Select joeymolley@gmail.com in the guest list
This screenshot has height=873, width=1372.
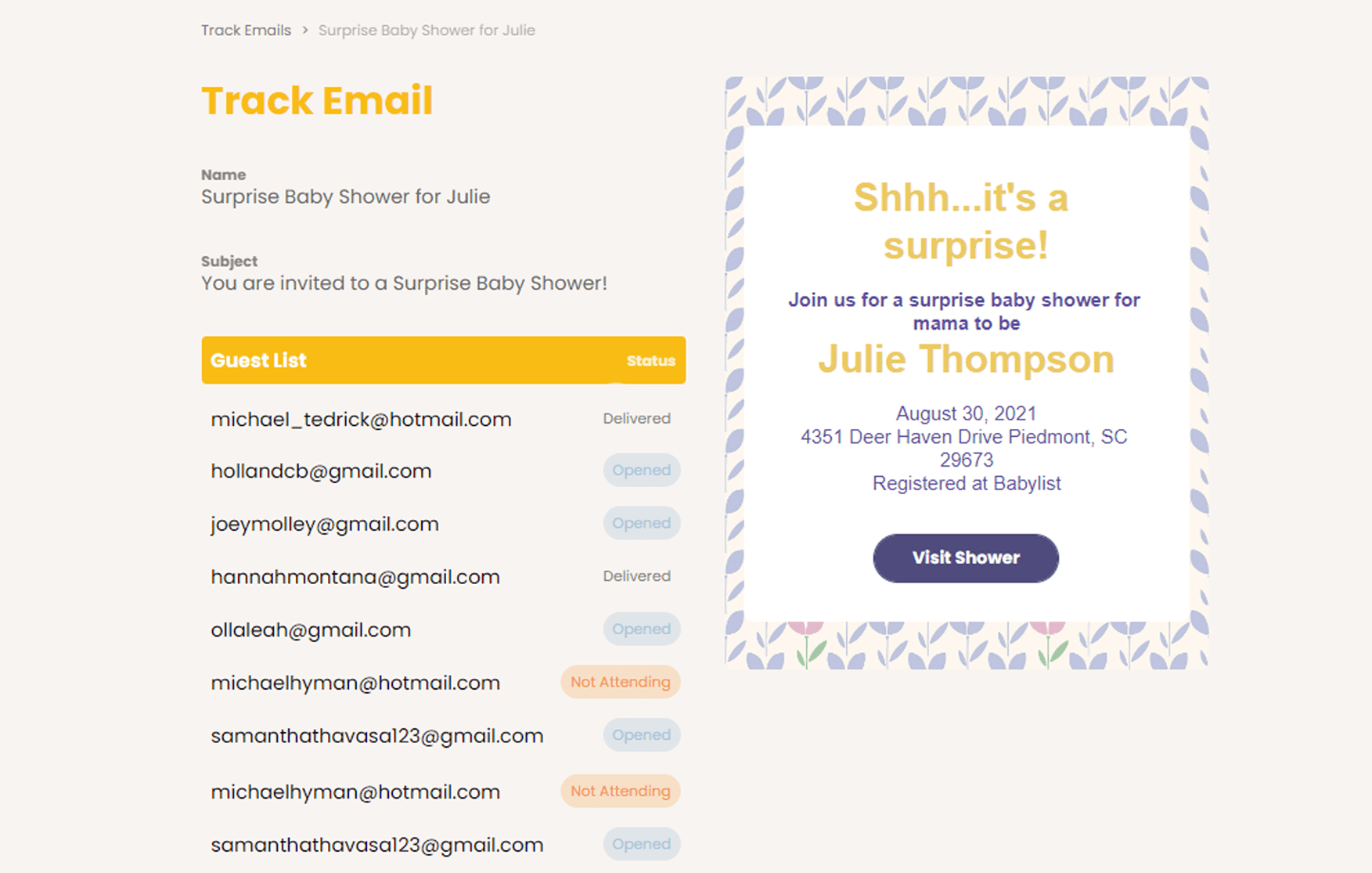(x=325, y=523)
